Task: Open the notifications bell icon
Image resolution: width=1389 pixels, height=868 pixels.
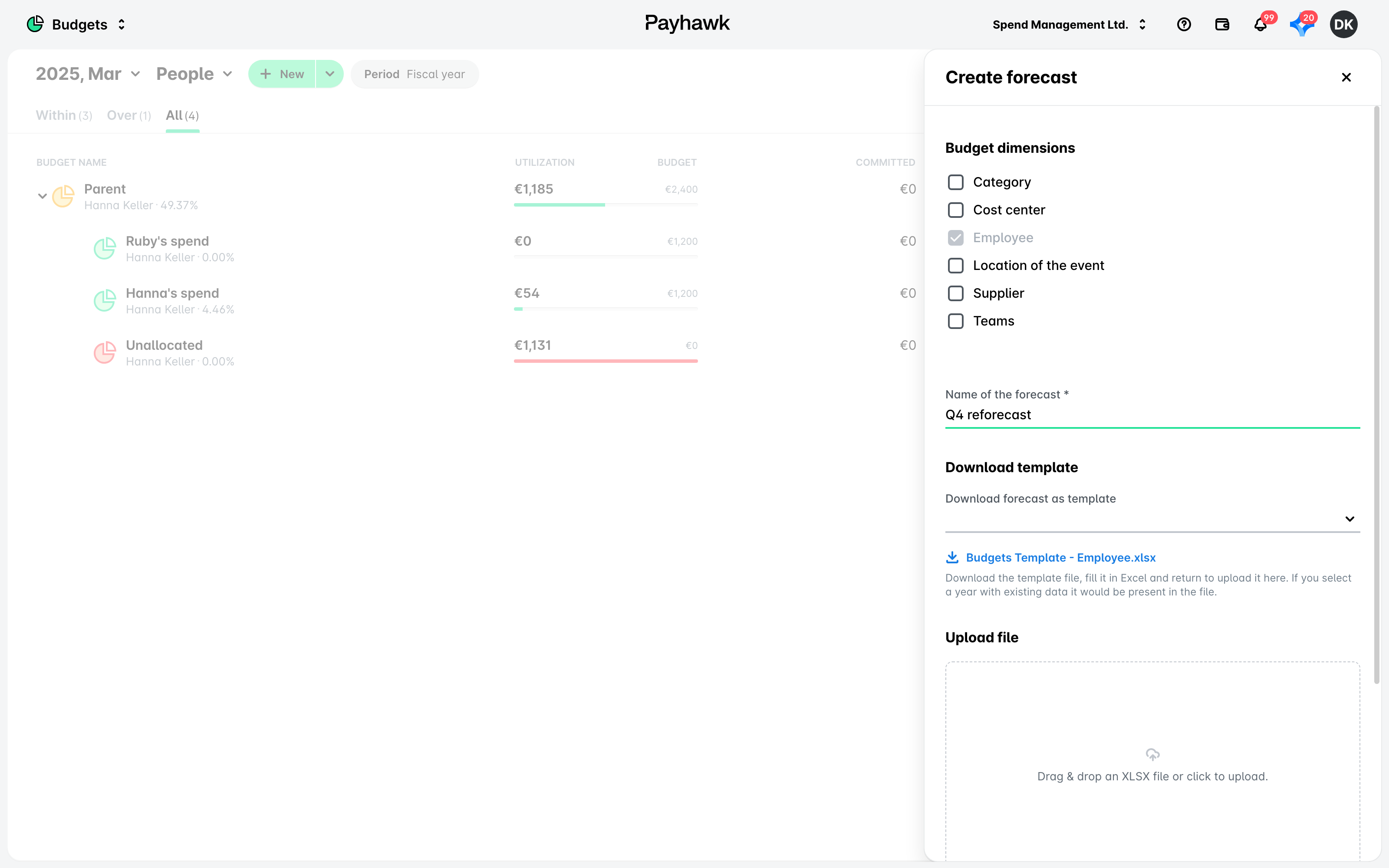Action: [x=1261, y=25]
